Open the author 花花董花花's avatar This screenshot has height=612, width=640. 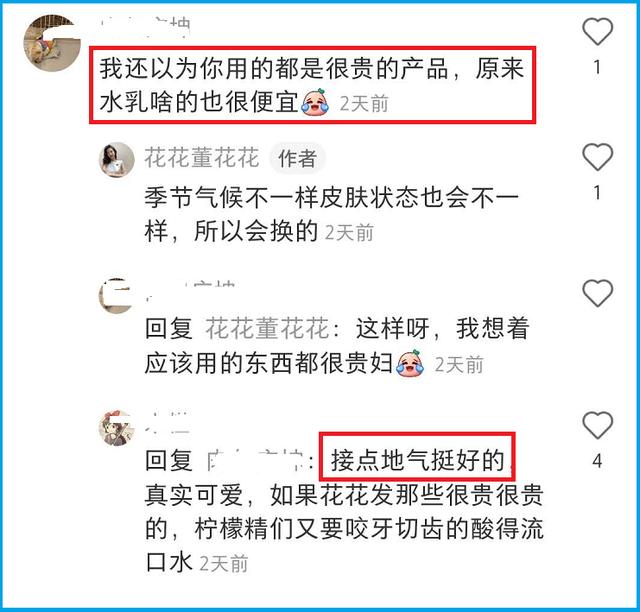pyautogui.click(x=117, y=160)
